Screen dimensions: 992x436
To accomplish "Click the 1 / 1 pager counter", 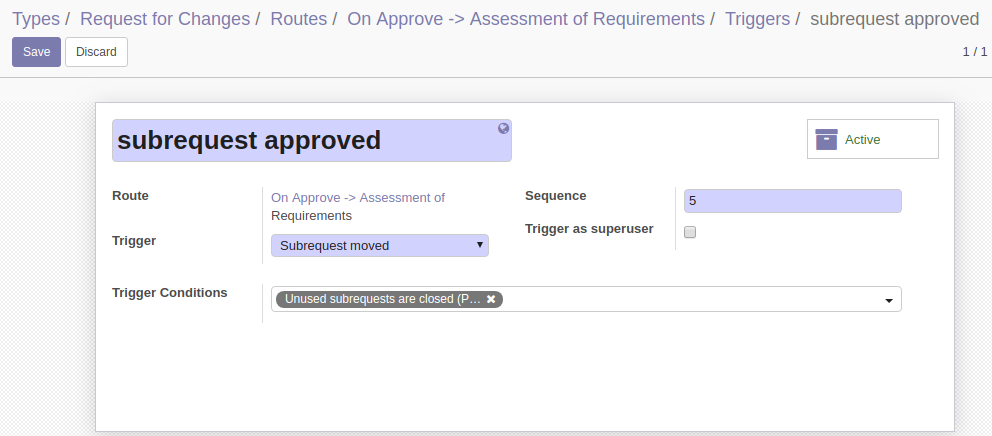I will click(975, 52).
